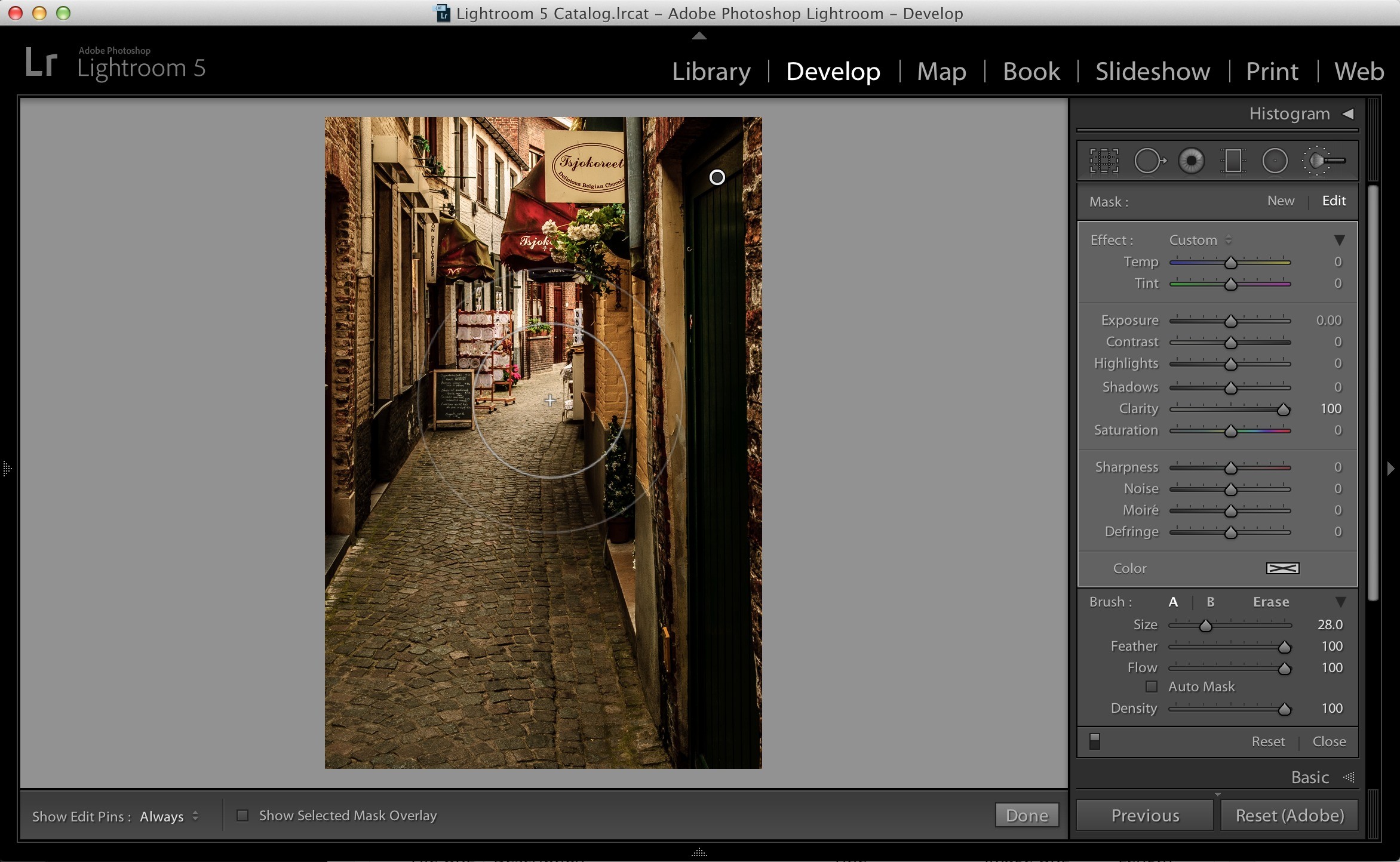This screenshot has height=862, width=1400.
Task: Select the Erase brush
Action: [1271, 602]
